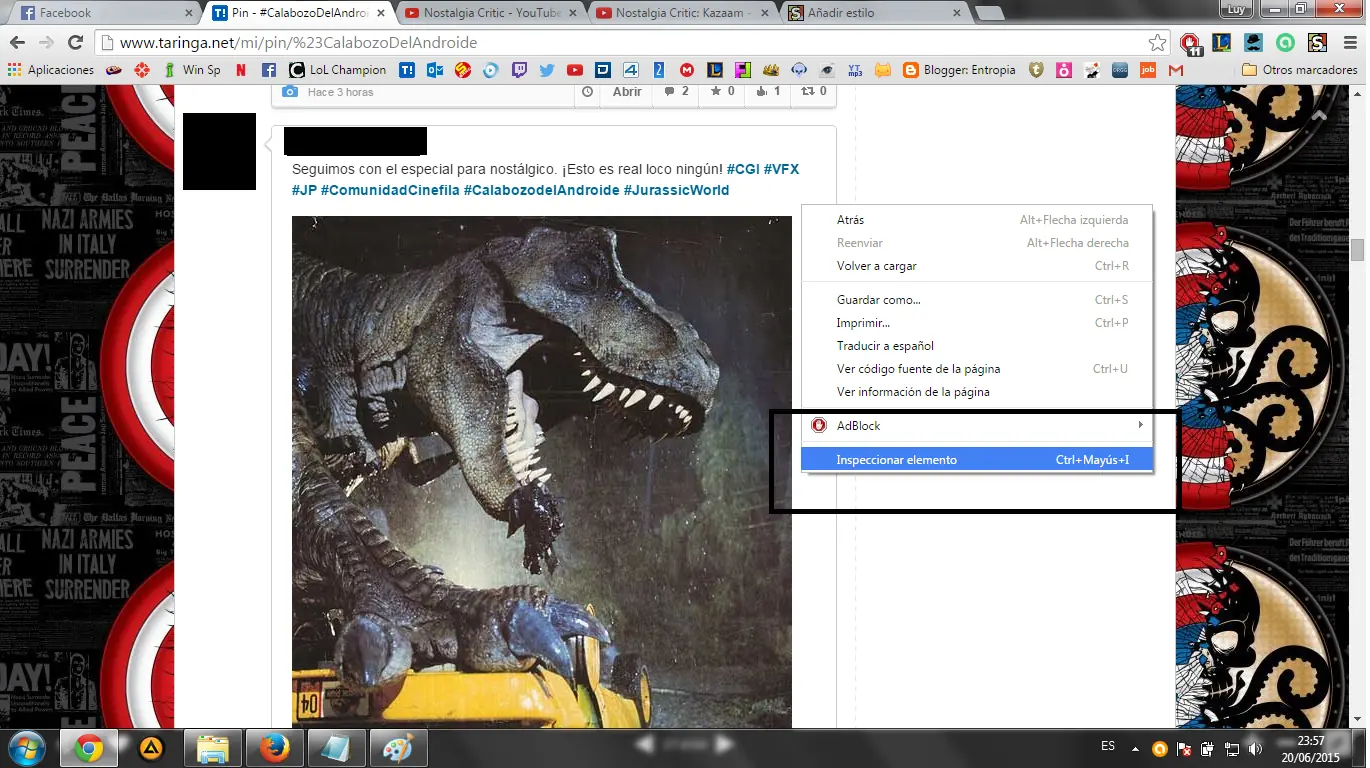Viewport: 1370px width, 768px height.
Task: Open Paint from the taskbar
Action: point(398,748)
